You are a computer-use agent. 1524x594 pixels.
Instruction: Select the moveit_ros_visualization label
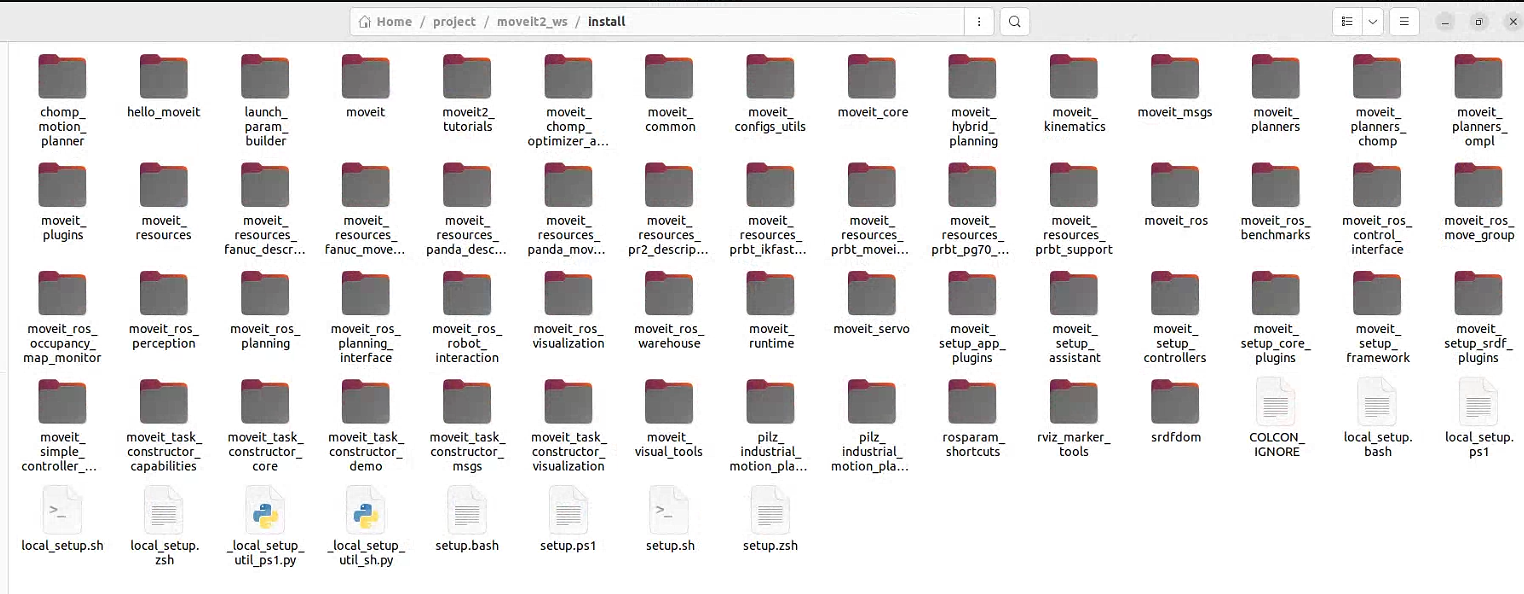pos(569,335)
